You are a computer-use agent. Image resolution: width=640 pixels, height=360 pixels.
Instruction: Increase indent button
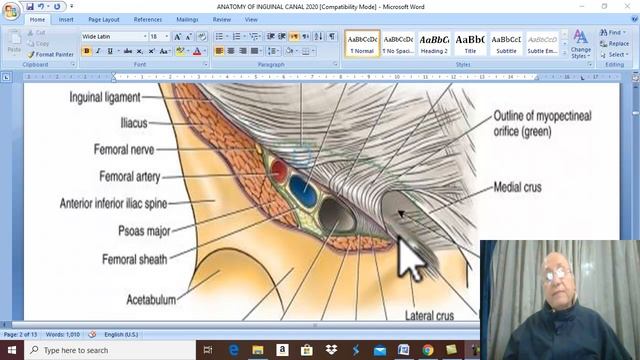point(282,37)
